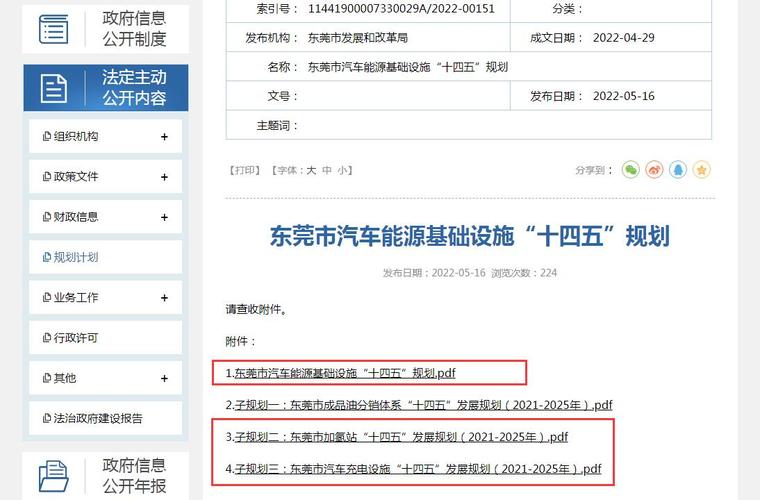Open the 法治政府建设报告 sidebar item

[105, 418]
